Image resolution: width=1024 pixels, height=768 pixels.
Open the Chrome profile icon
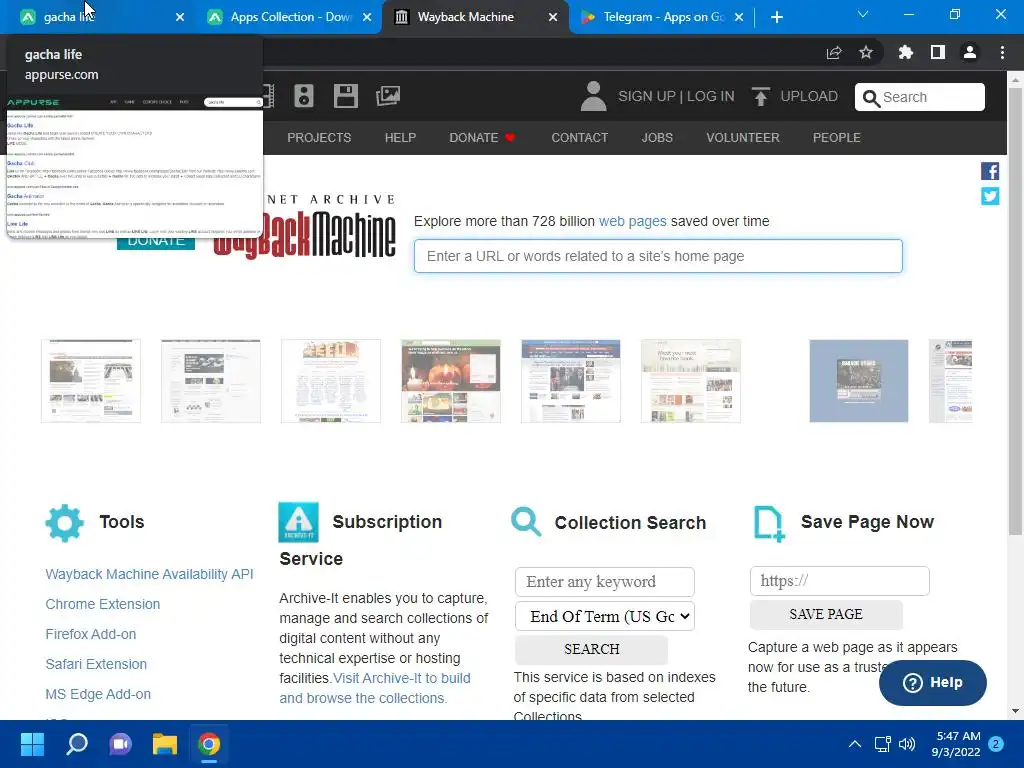(970, 52)
